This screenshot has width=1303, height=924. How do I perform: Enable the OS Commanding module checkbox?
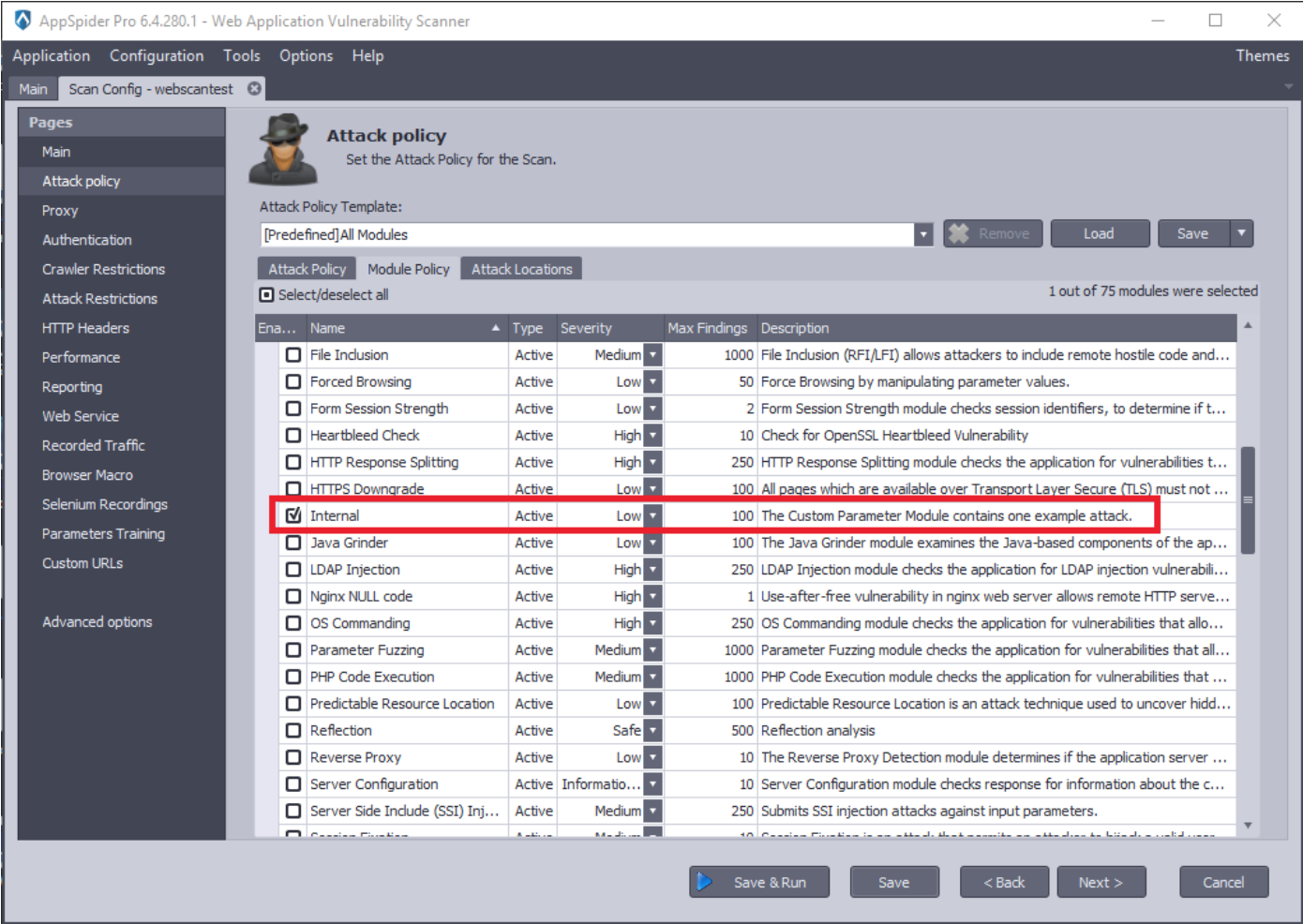293,623
